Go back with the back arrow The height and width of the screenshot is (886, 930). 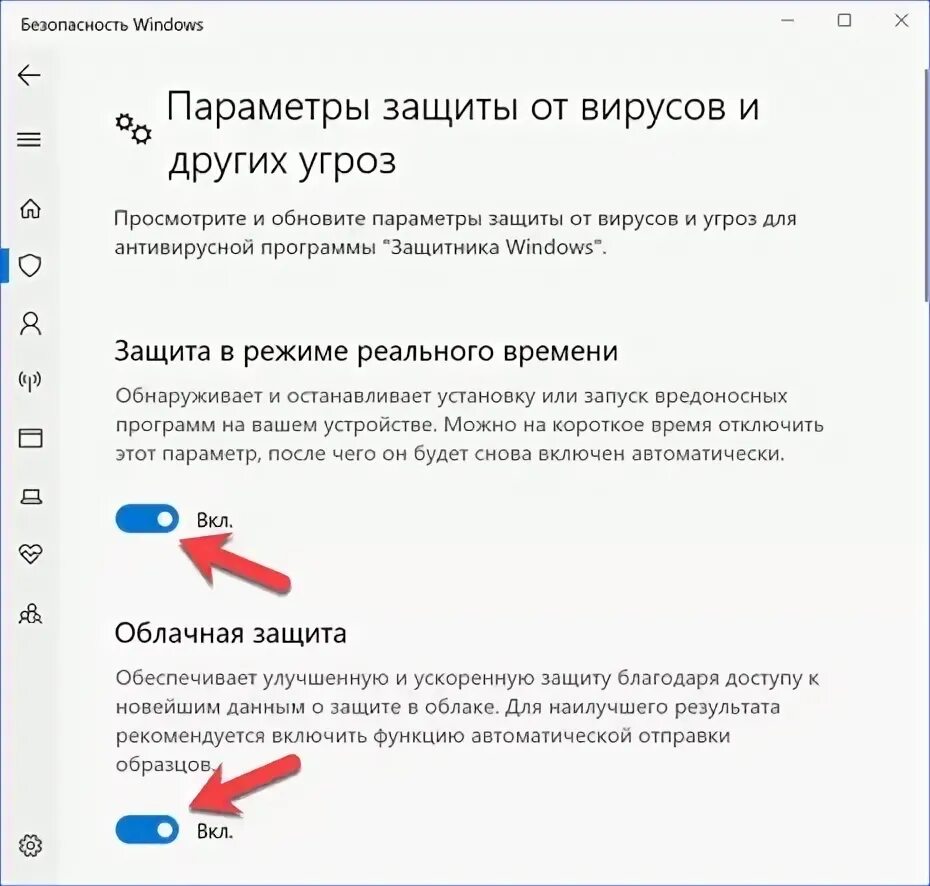pos(29,75)
